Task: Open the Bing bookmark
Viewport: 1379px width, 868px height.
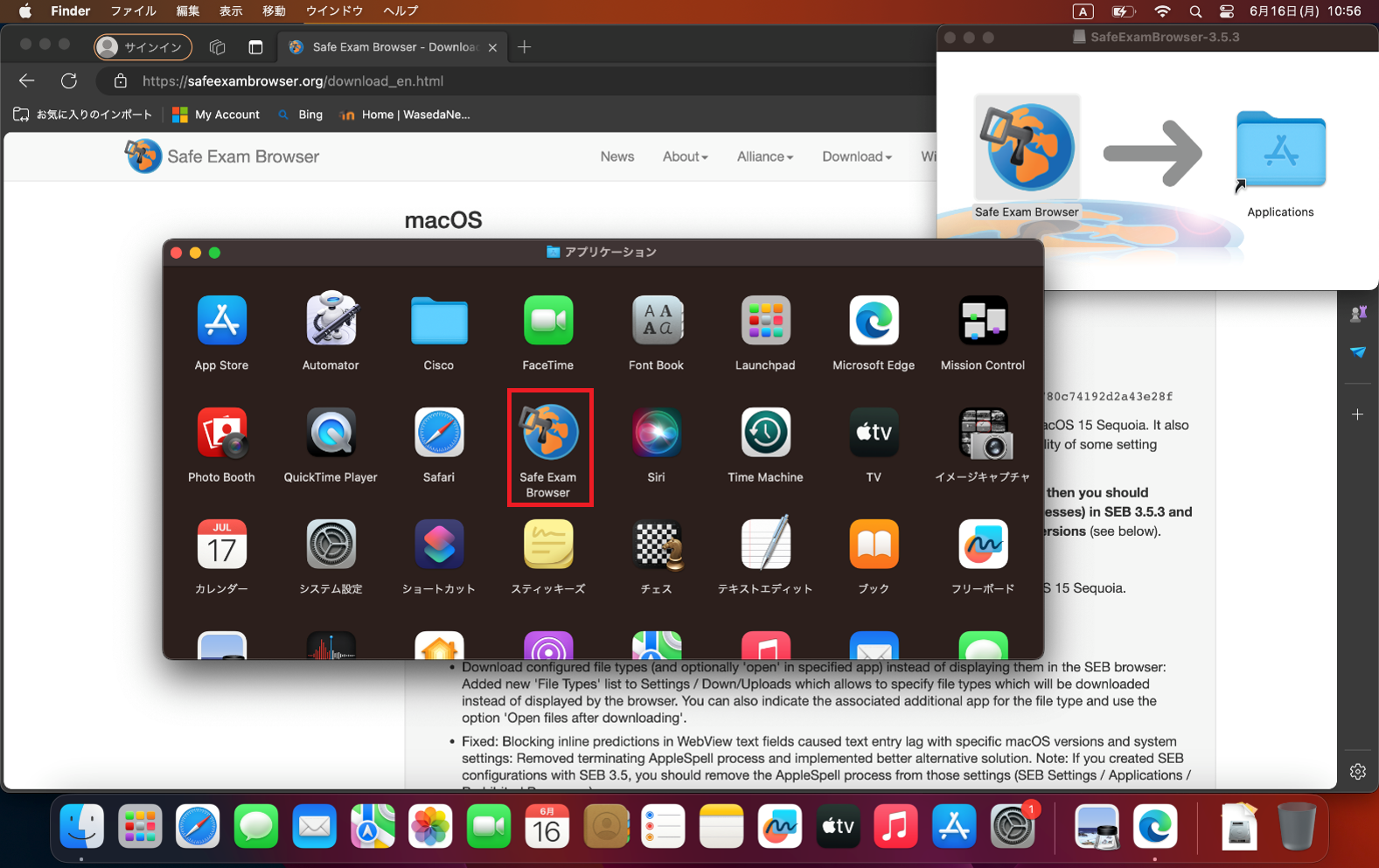Action: [x=300, y=115]
